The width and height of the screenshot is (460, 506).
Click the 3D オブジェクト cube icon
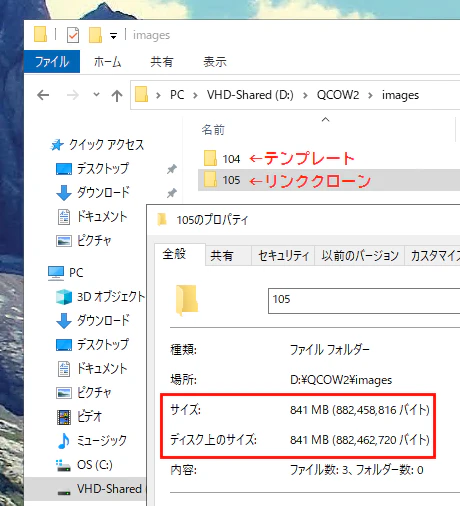(x=64, y=297)
